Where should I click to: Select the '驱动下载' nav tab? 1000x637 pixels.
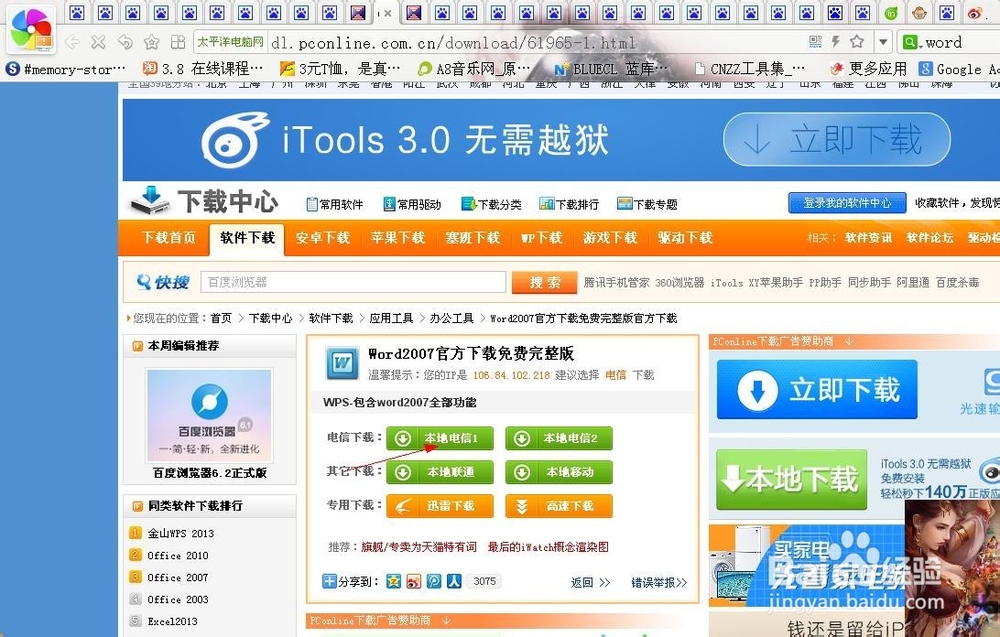coord(685,238)
